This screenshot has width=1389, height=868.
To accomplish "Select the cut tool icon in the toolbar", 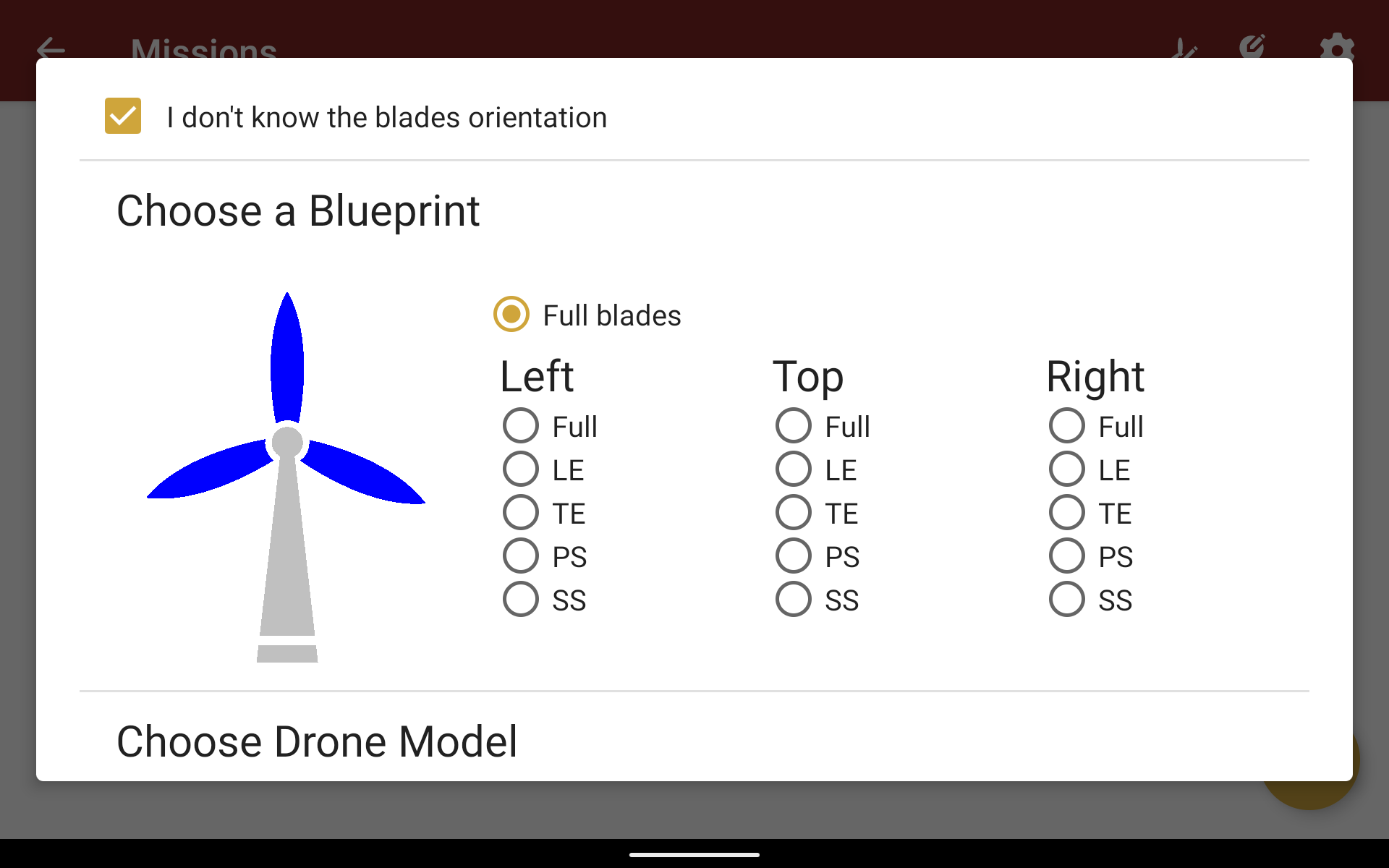I will [x=1184, y=49].
